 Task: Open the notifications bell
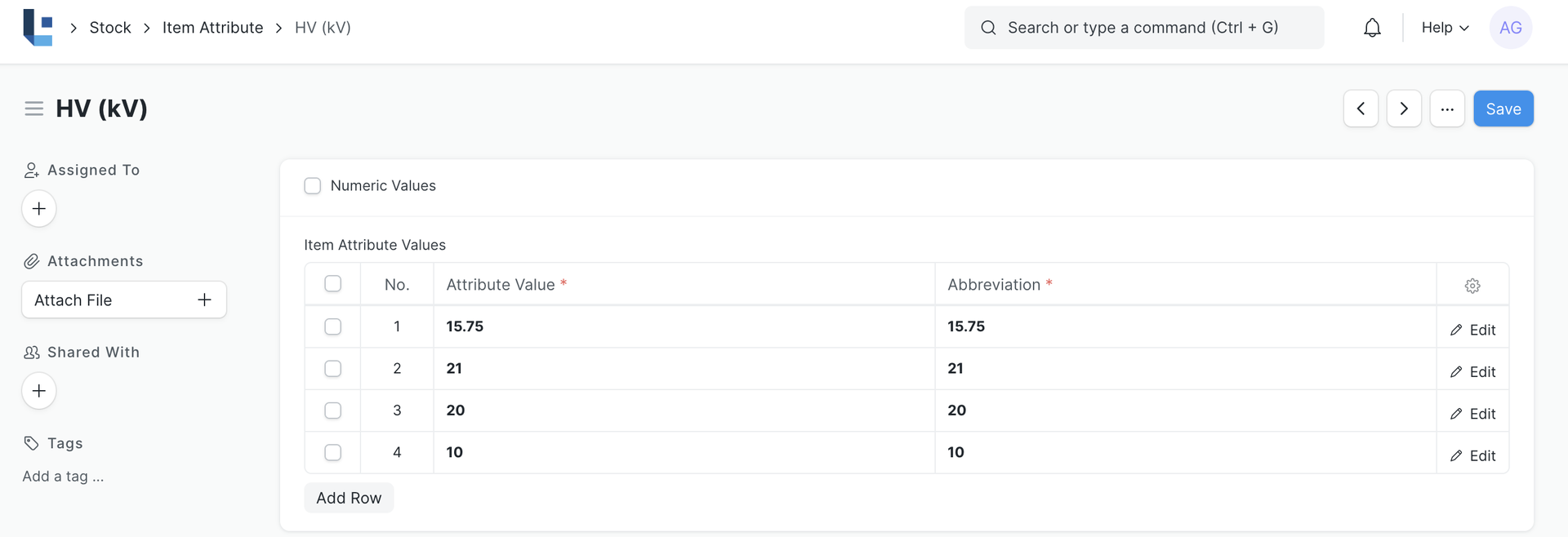pyautogui.click(x=1372, y=28)
